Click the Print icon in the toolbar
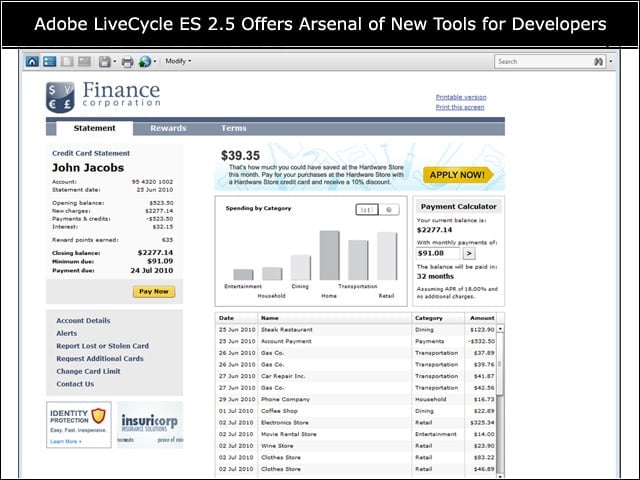 [x=127, y=62]
